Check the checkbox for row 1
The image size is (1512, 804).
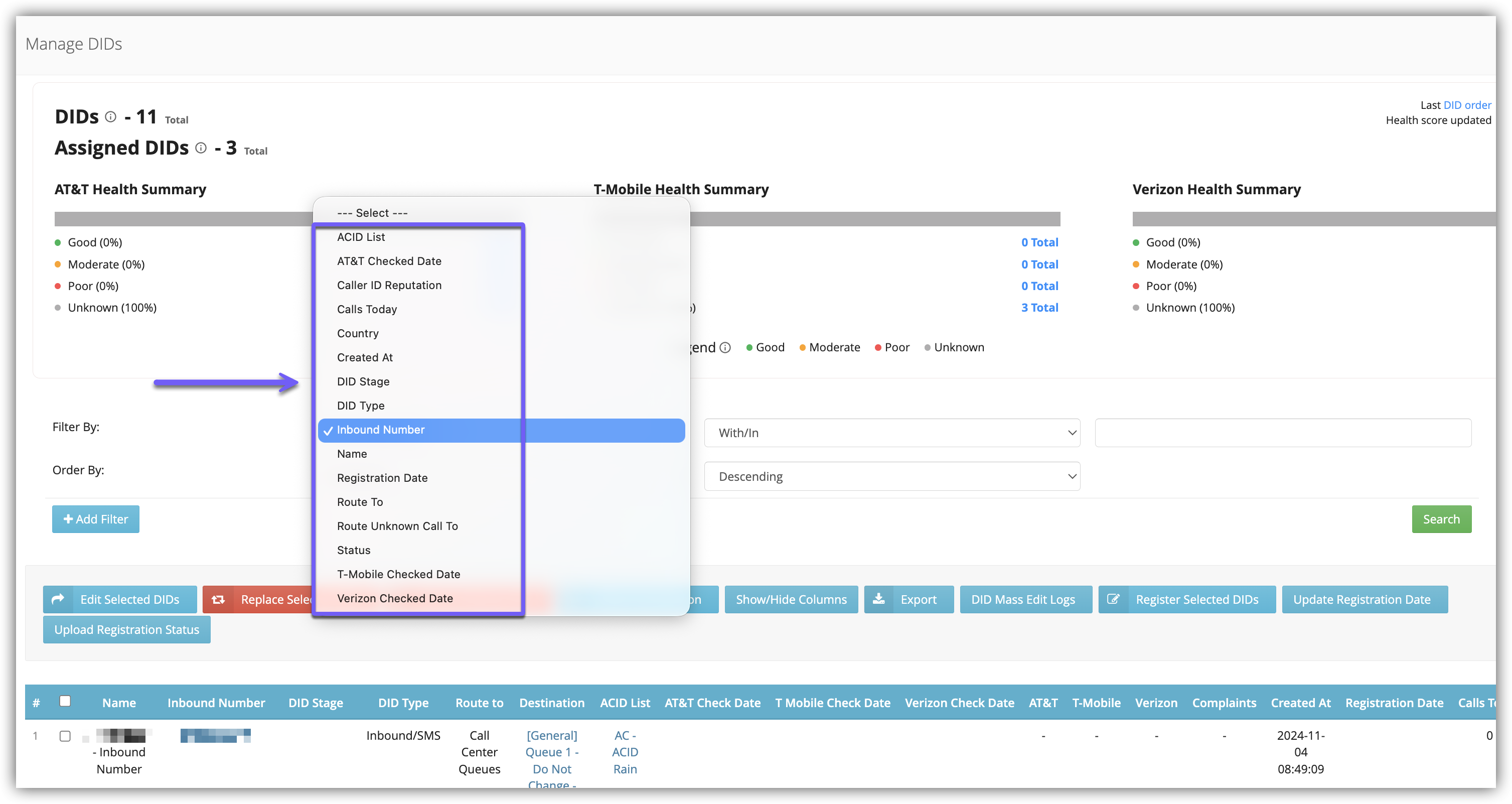[65, 736]
